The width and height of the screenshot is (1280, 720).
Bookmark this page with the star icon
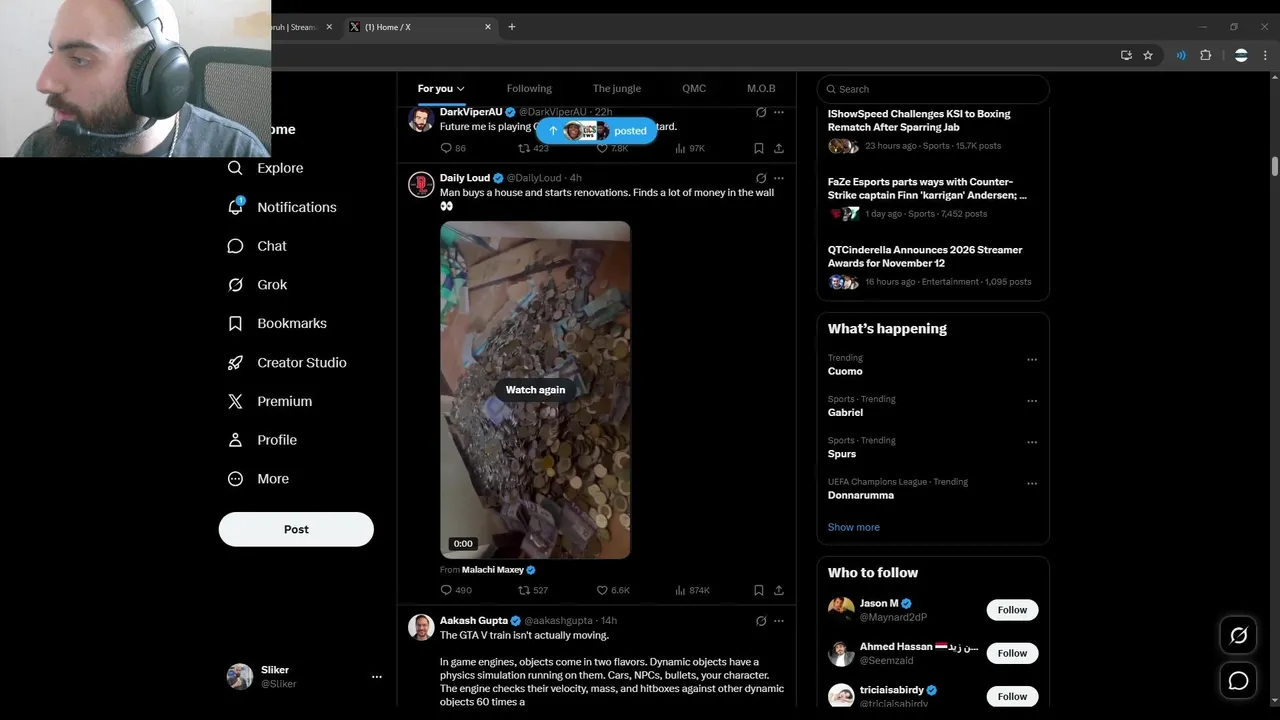coord(1148,56)
